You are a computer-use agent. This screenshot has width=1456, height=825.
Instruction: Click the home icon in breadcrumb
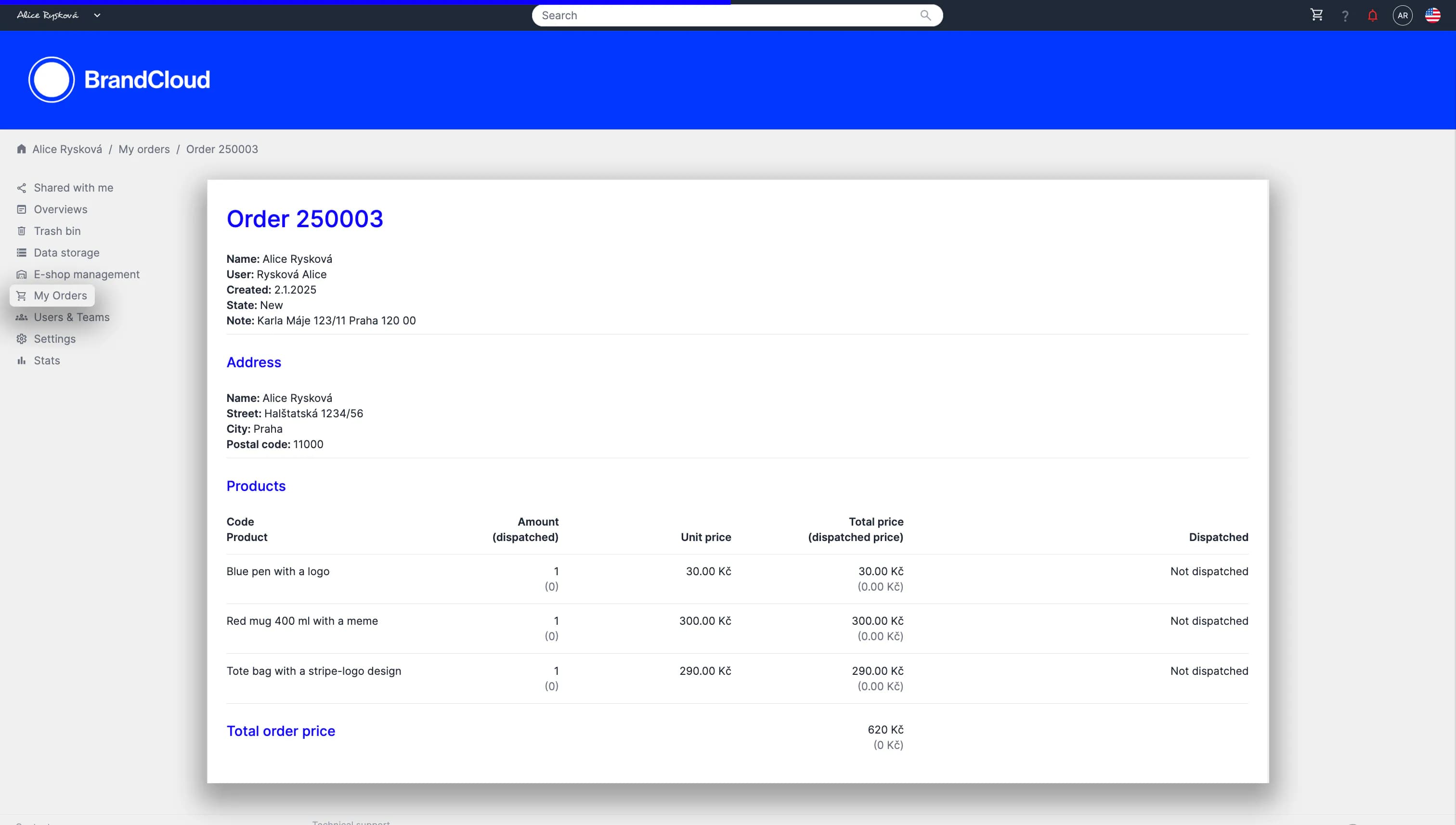pyautogui.click(x=22, y=149)
